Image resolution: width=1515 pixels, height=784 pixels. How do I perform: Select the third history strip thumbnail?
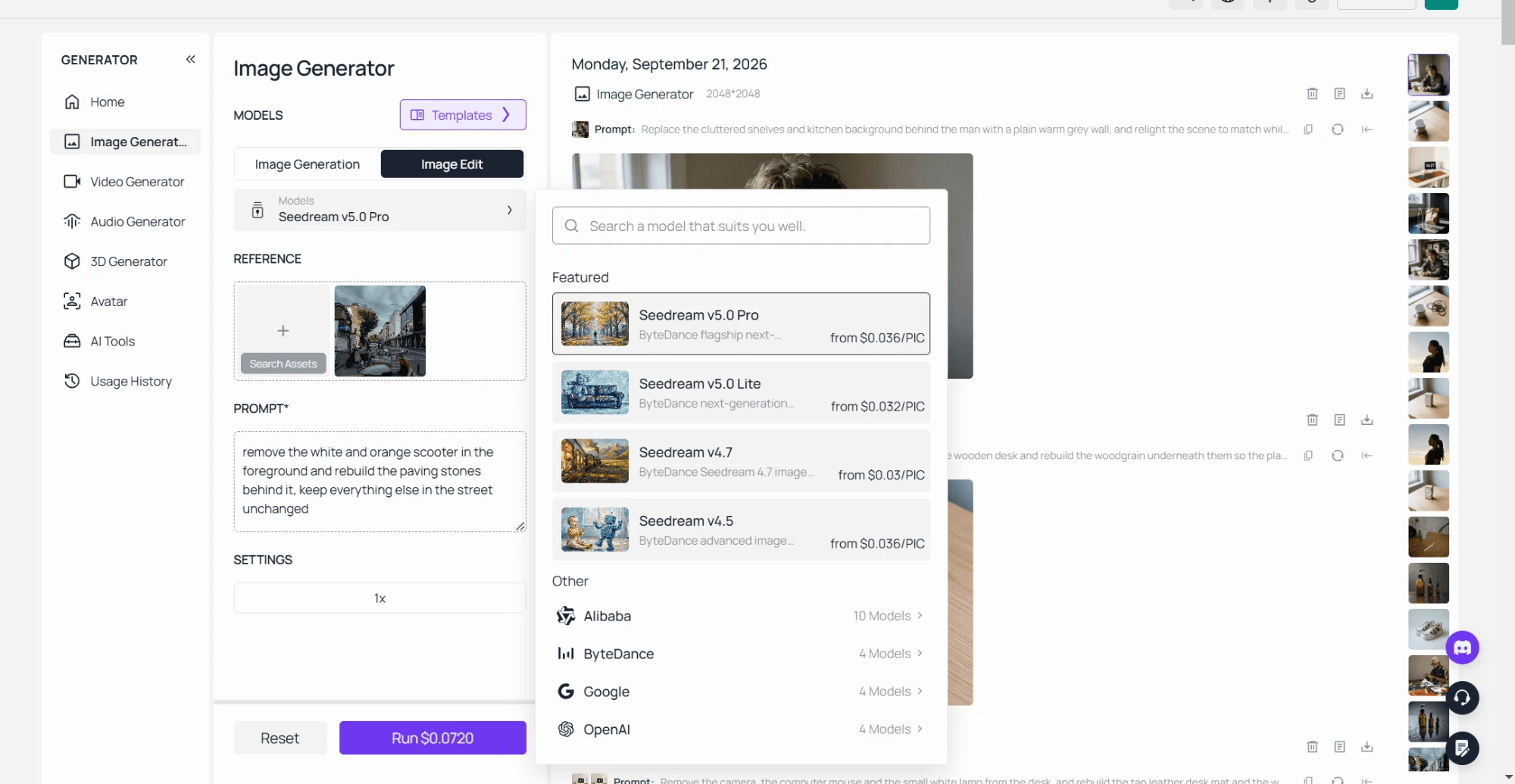(x=1429, y=167)
